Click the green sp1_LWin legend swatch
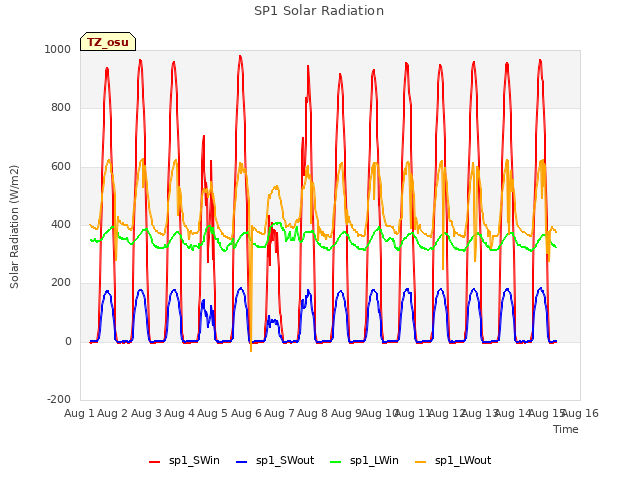The height and width of the screenshot is (480, 640). coord(335,462)
